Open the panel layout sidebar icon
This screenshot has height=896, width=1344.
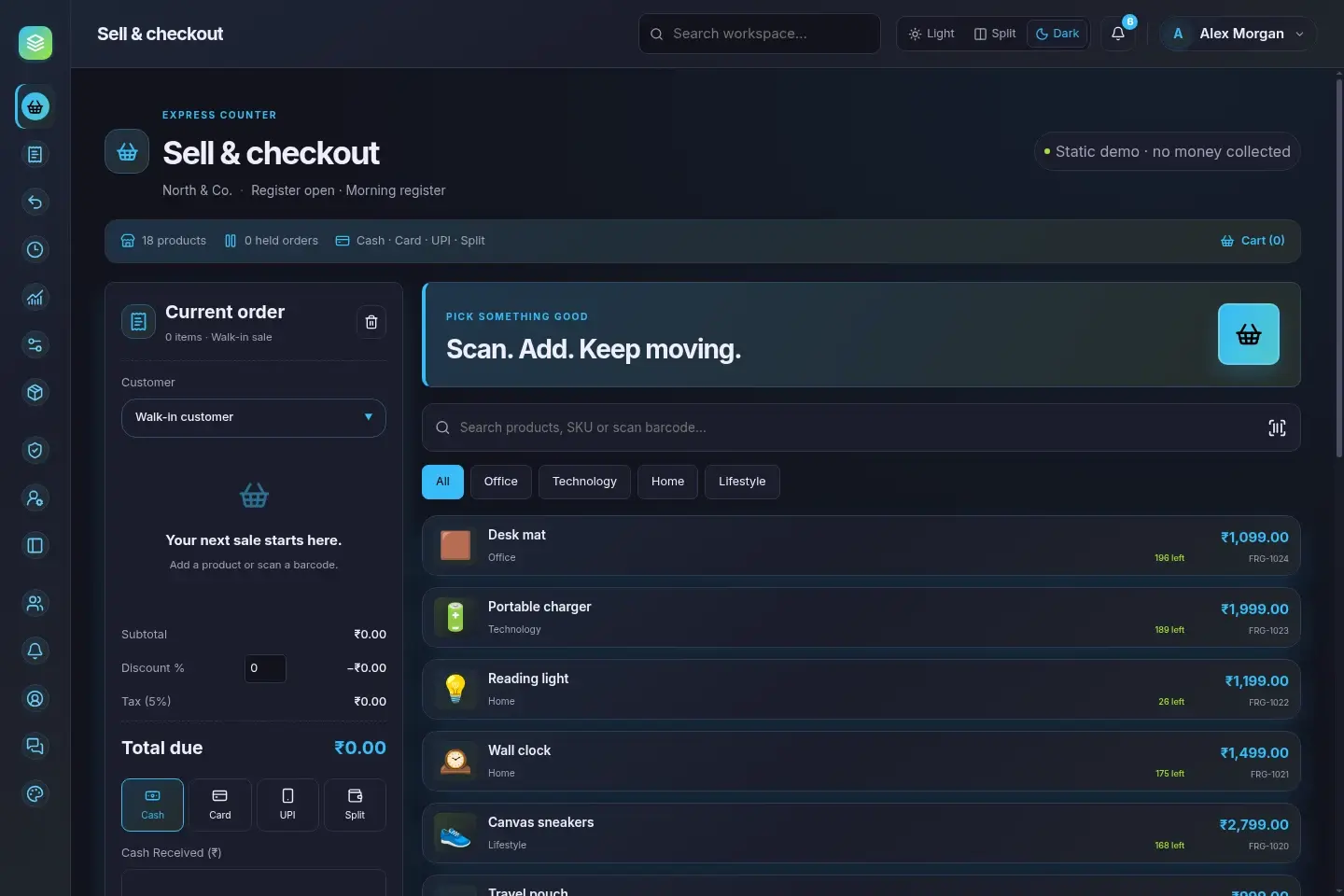pos(35,546)
